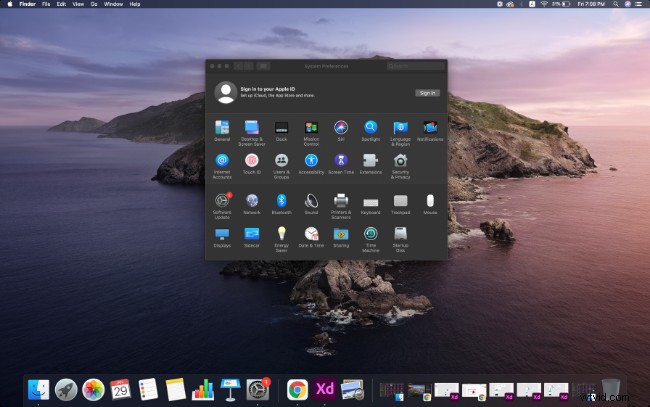Click the Show All grid button

[x=263, y=66]
